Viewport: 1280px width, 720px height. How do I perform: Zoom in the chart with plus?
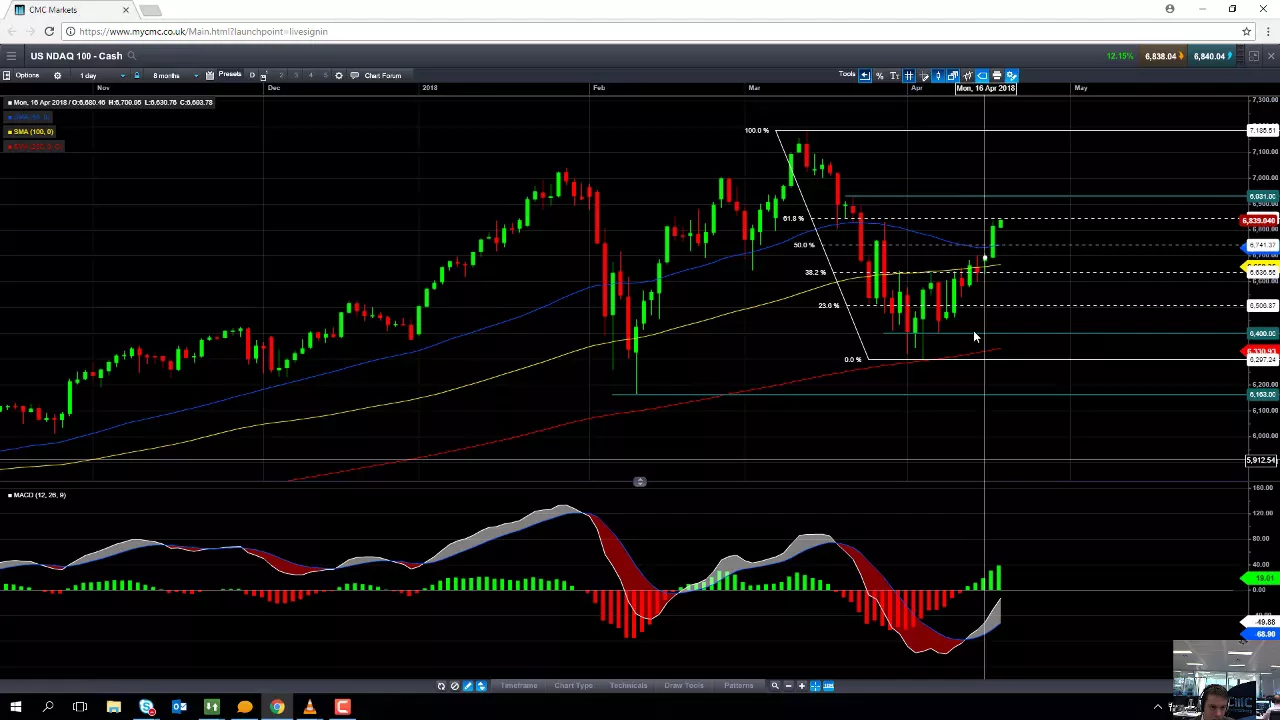click(x=801, y=686)
